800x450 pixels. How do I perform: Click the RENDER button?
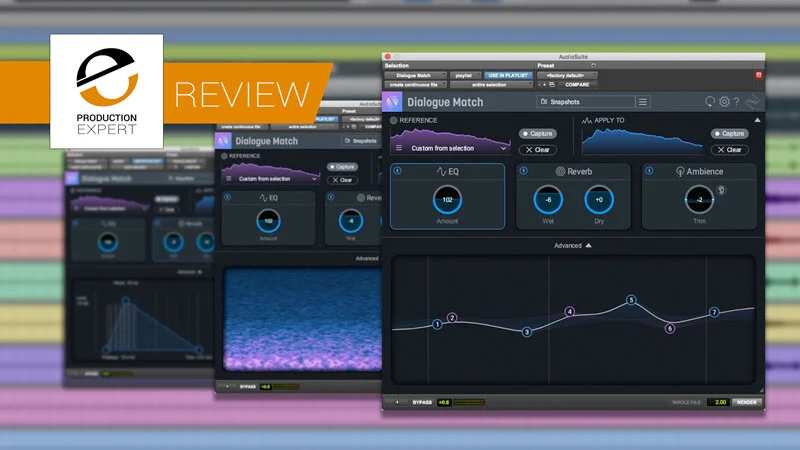click(747, 402)
